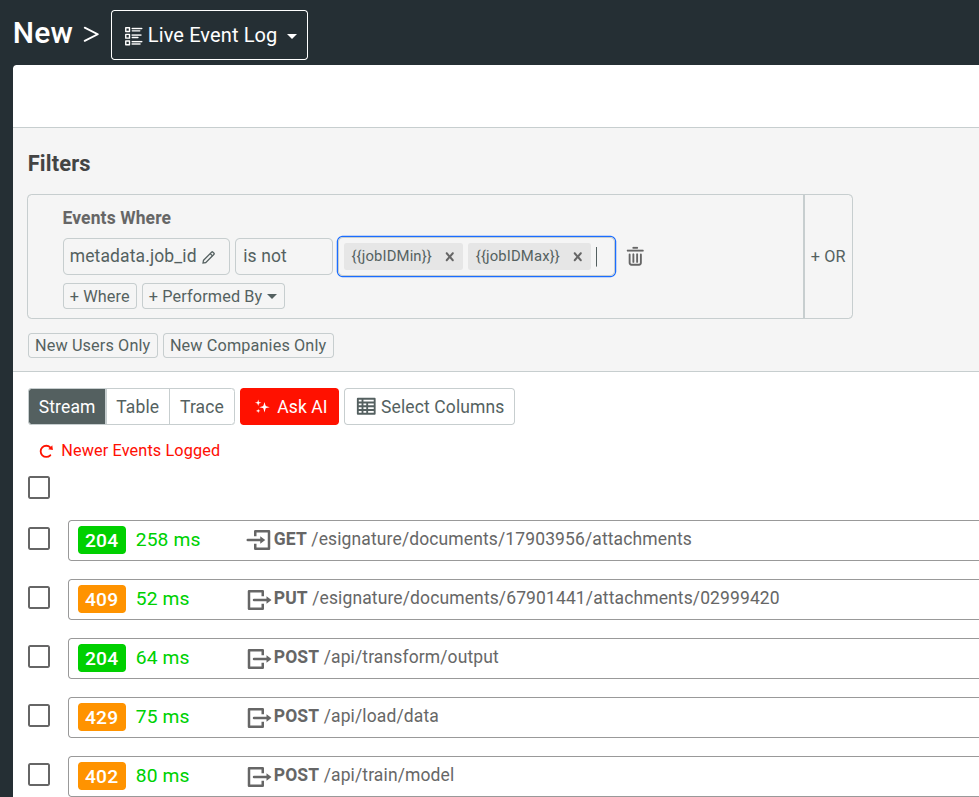
Task: Click the list icon inside Live Event Log selector
Action: [x=131, y=34]
